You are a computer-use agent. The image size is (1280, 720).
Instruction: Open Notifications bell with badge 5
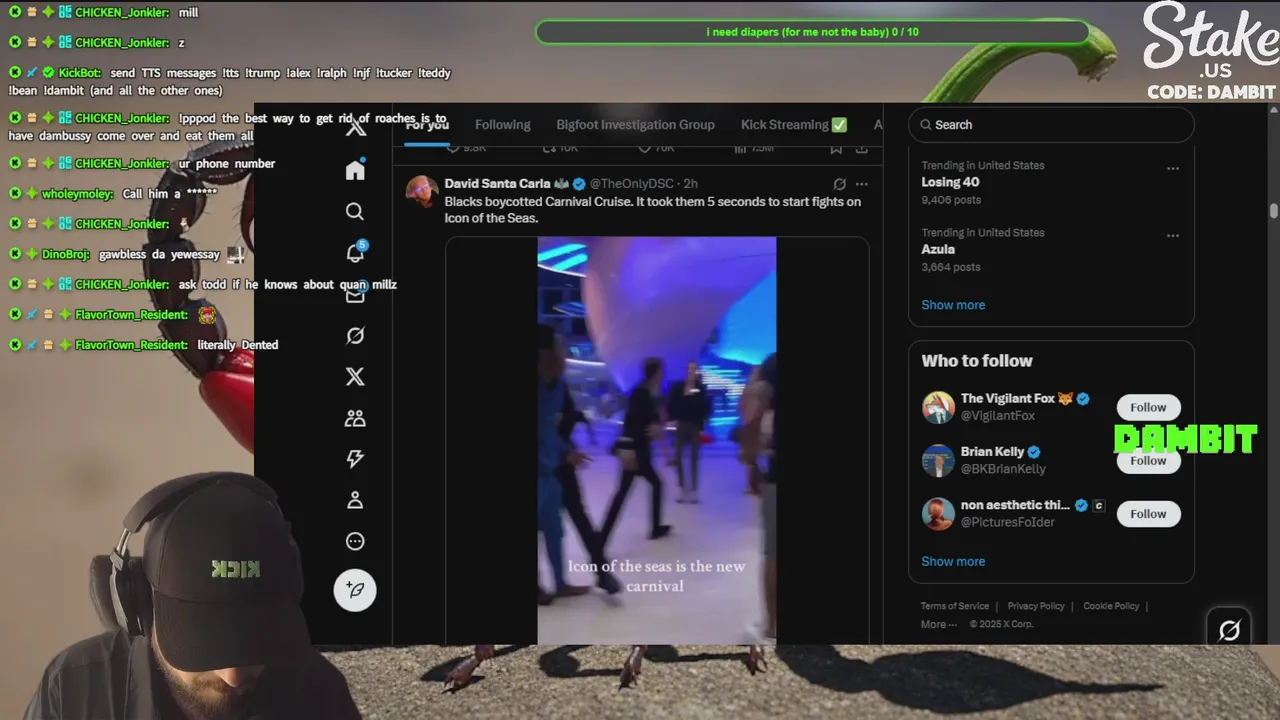(x=355, y=252)
